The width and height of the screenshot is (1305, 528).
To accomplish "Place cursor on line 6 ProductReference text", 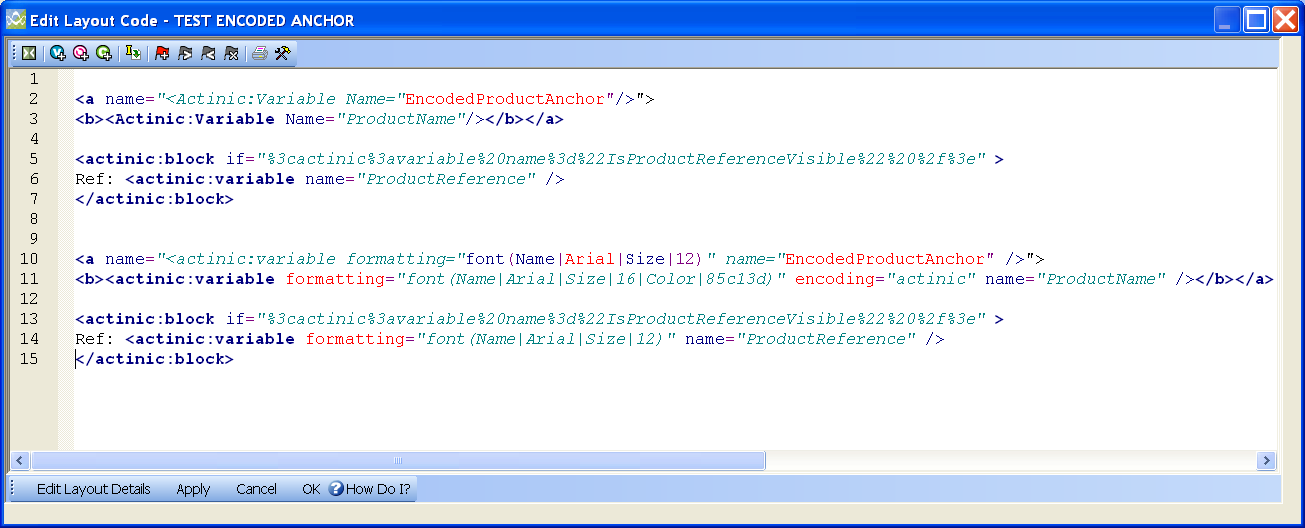I will (446, 179).
